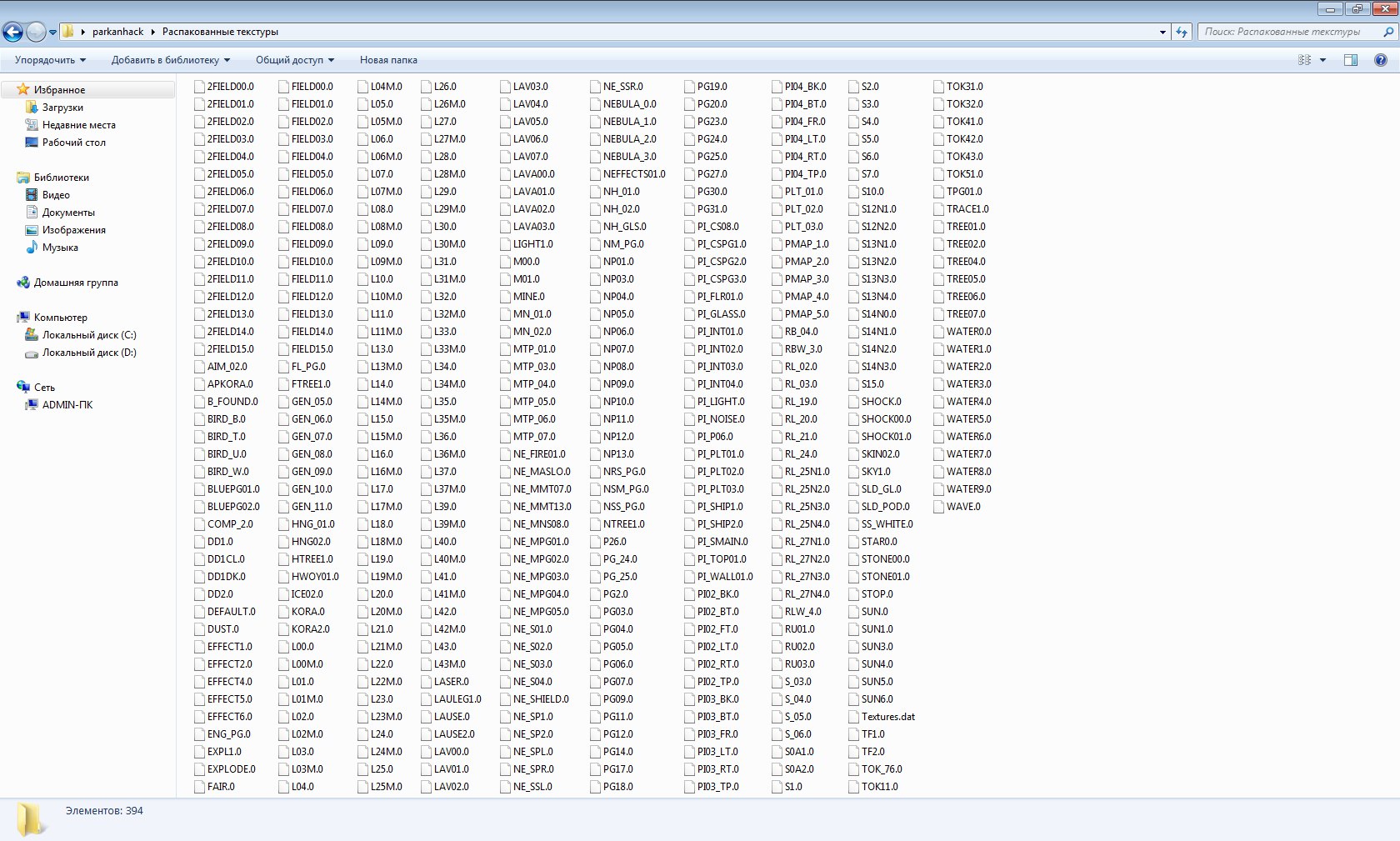1400x841 pixels.
Task: Select the file 2FIELD00.0
Action: click(x=224, y=87)
